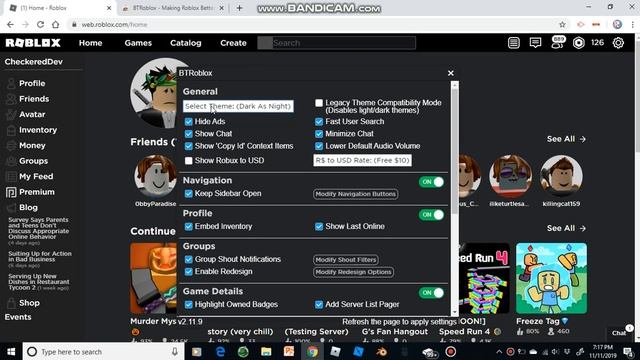Bookmark this page with the star icon

[x=562, y=24]
